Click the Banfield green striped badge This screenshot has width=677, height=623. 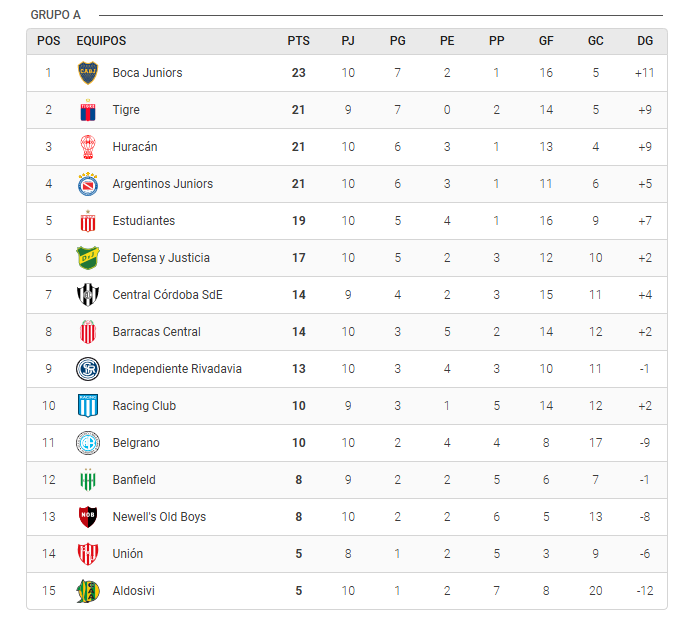88,480
